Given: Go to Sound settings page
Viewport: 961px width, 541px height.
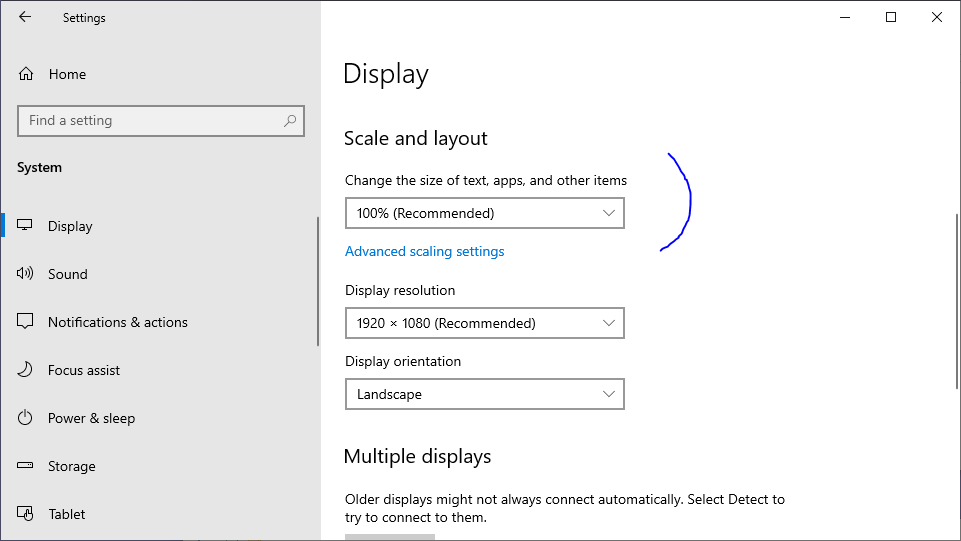Looking at the screenshot, I should pos(68,274).
